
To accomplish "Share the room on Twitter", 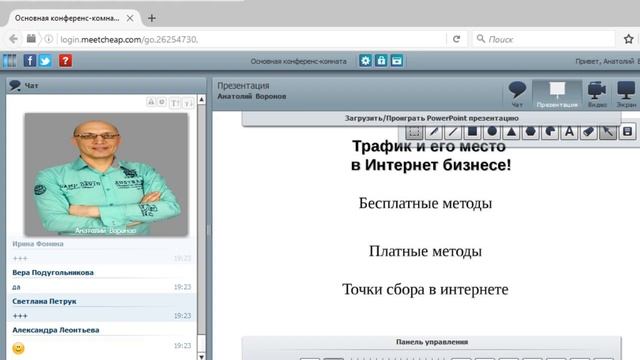I will coord(45,61).
